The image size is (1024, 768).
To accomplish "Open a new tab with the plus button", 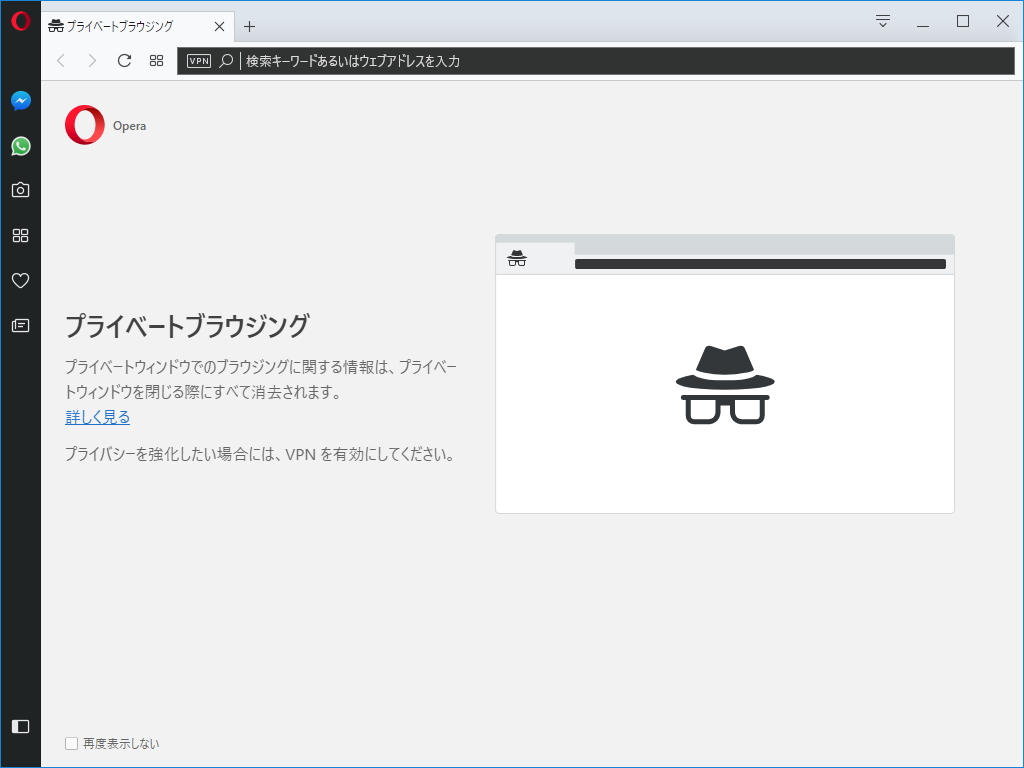I will [249, 27].
